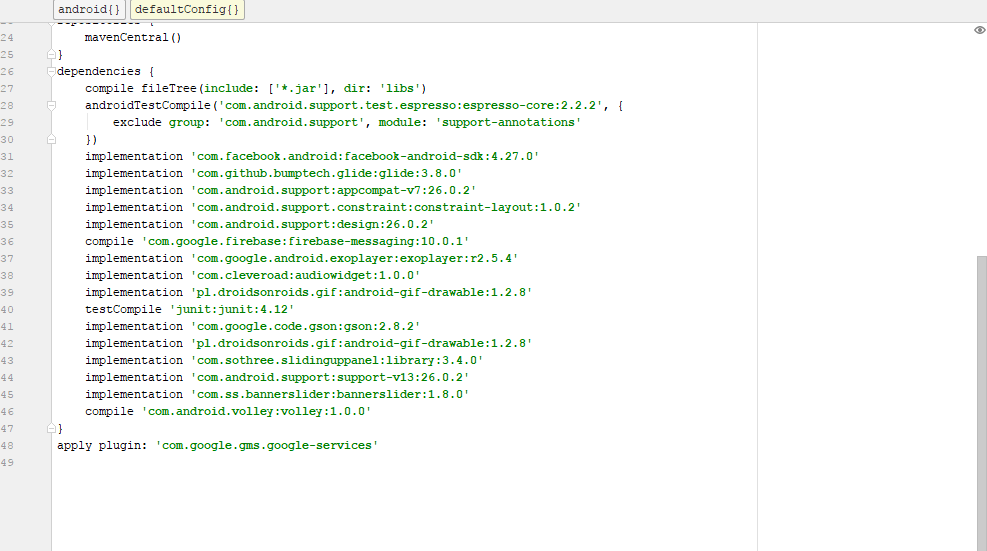Screen dimensions: 987x551
Task: Click the 'support-annotations' module string
Action: (508, 123)
